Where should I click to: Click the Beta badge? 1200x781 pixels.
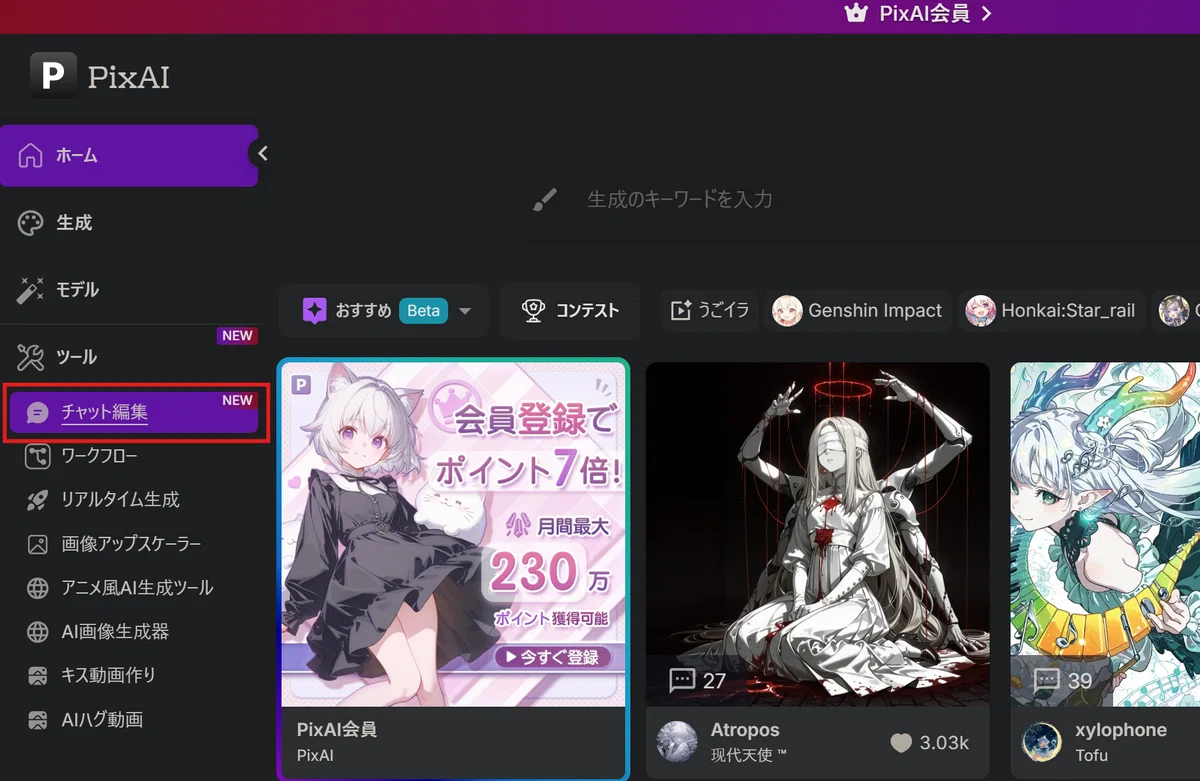pyautogui.click(x=423, y=311)
